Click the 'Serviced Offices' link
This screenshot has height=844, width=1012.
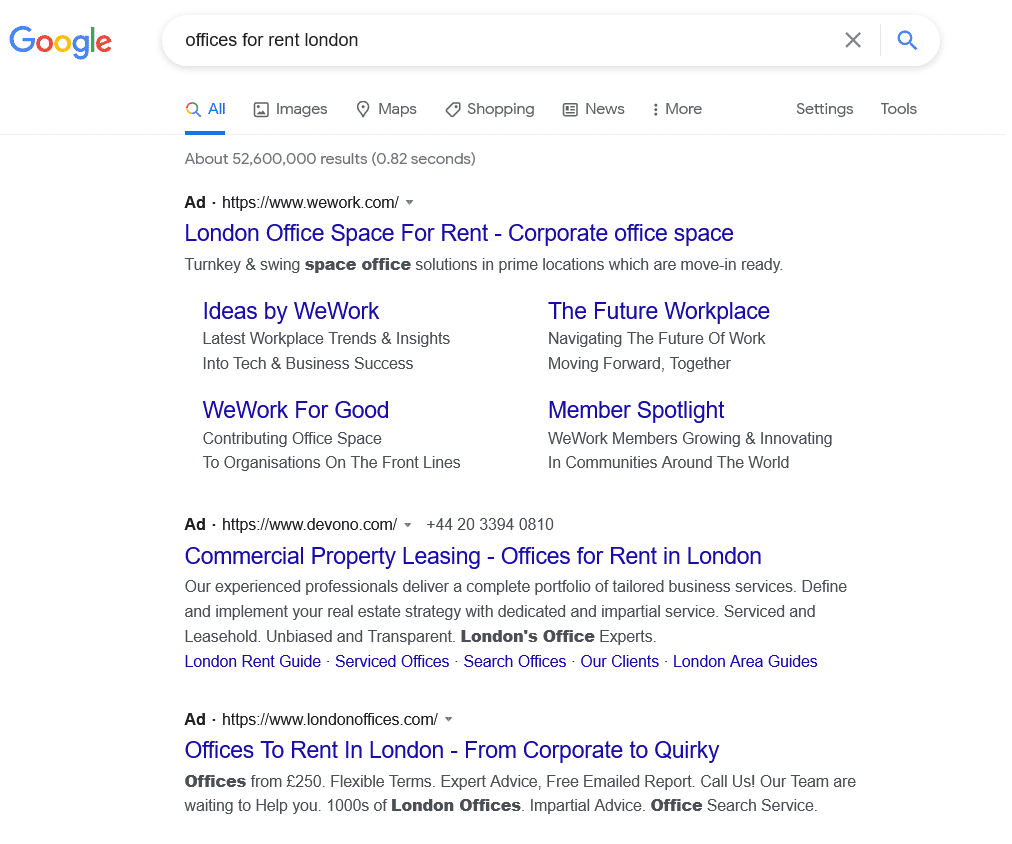pos(392,661)
